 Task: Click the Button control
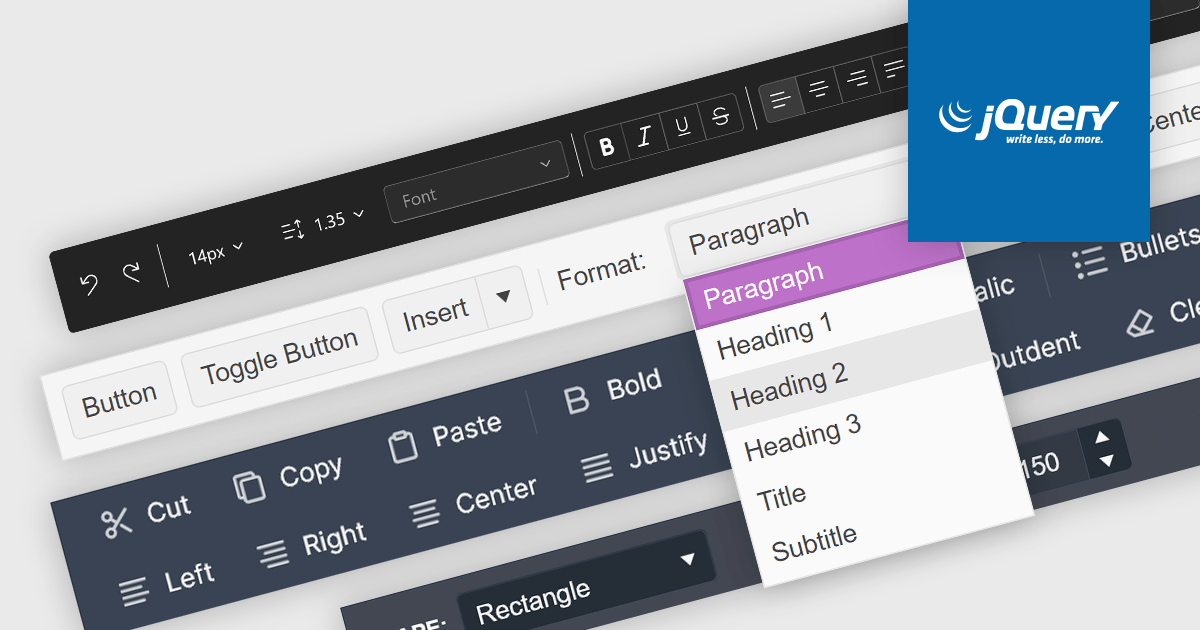120,393
